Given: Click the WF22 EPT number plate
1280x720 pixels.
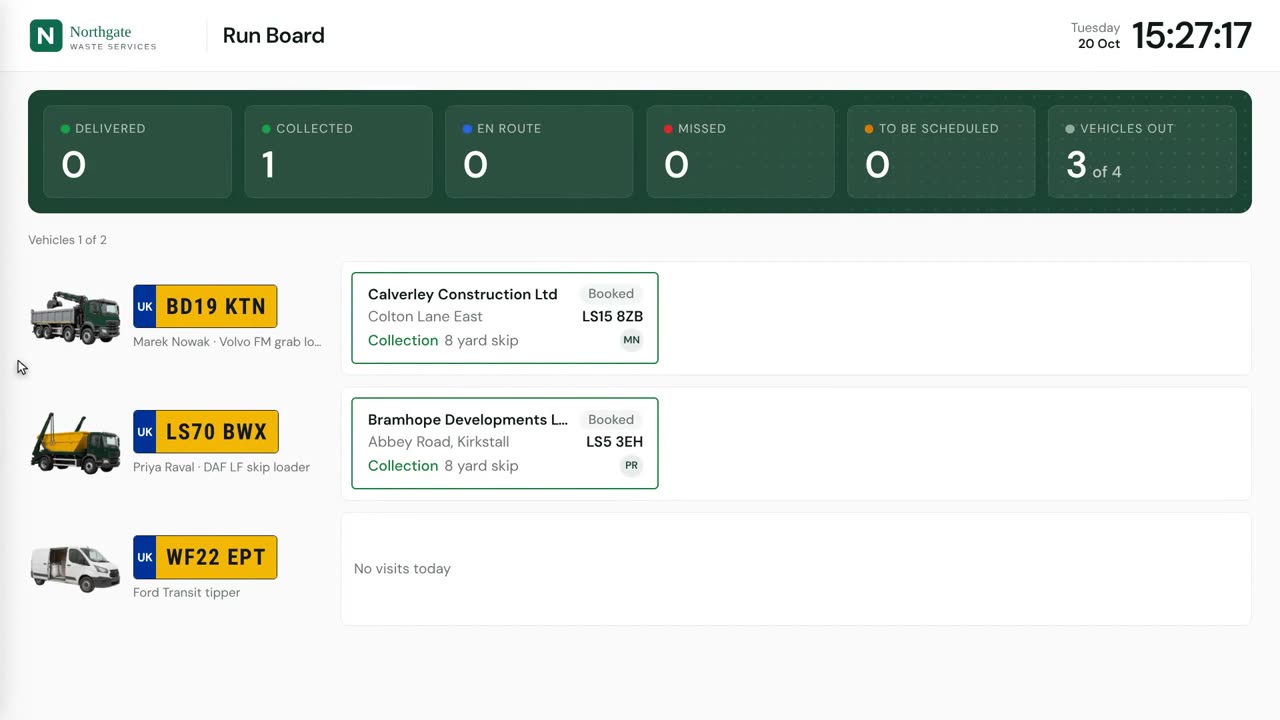Looking at the screenshot, I should [205, 557].
